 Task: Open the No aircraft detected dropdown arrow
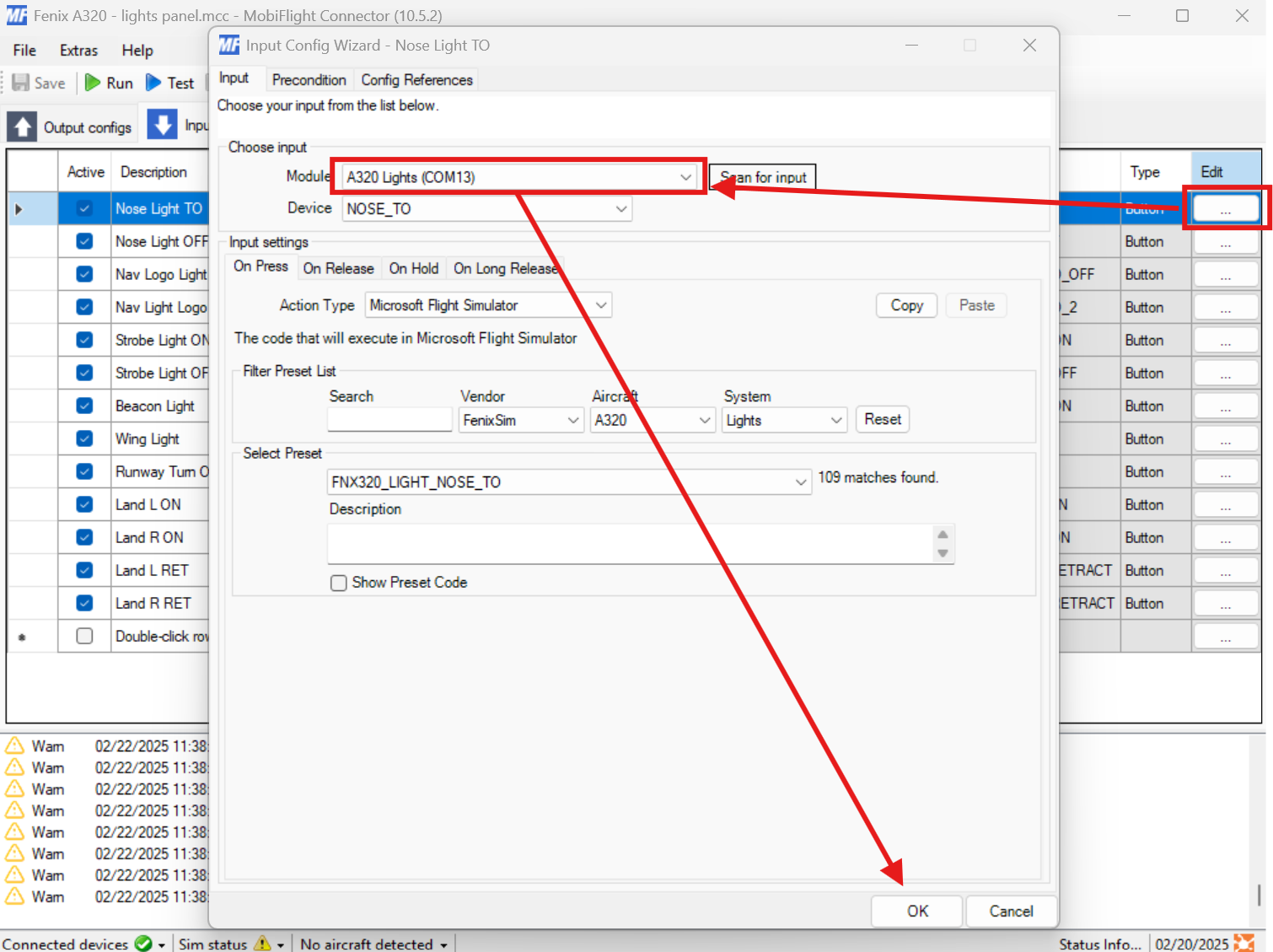coord(443,945)
